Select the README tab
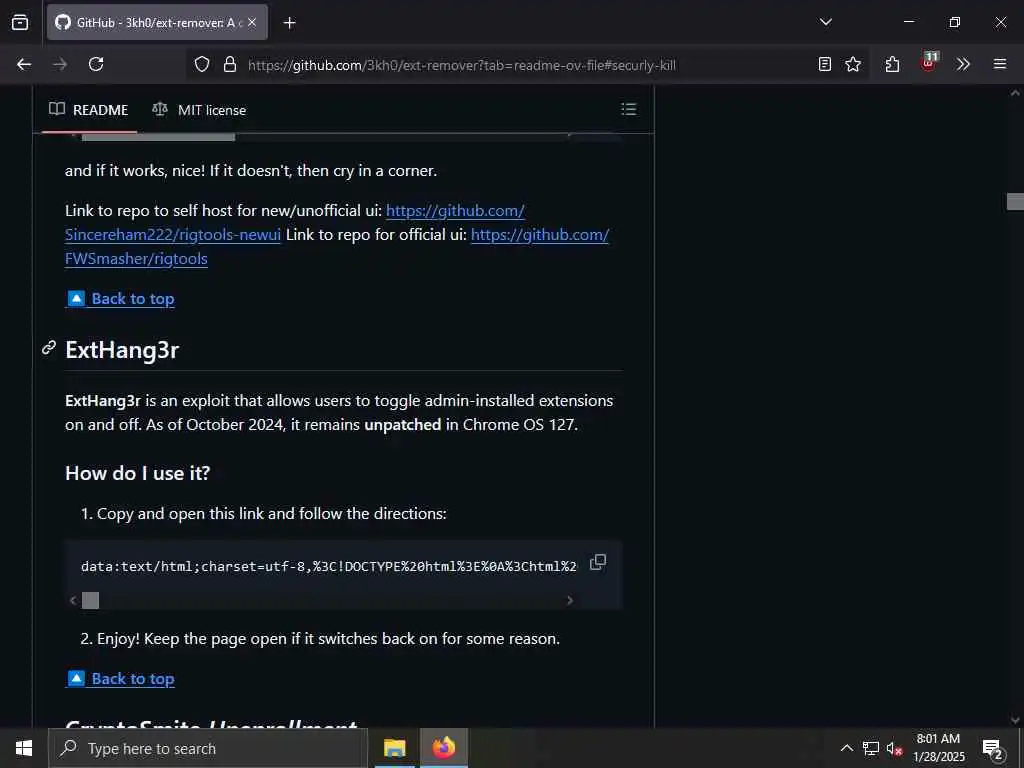 click(89, 110)
